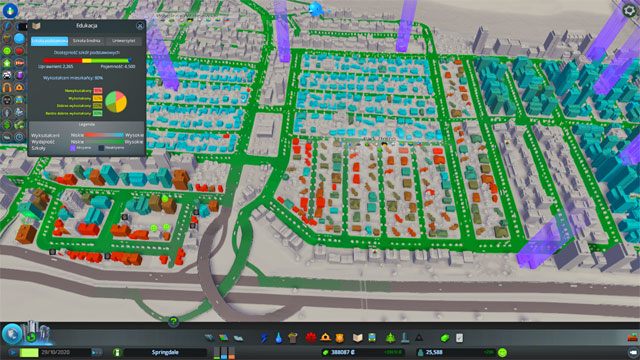This screenshot has height=360, width=640.
Task: Open city info button beside Springdale
Action: point(117,352)
